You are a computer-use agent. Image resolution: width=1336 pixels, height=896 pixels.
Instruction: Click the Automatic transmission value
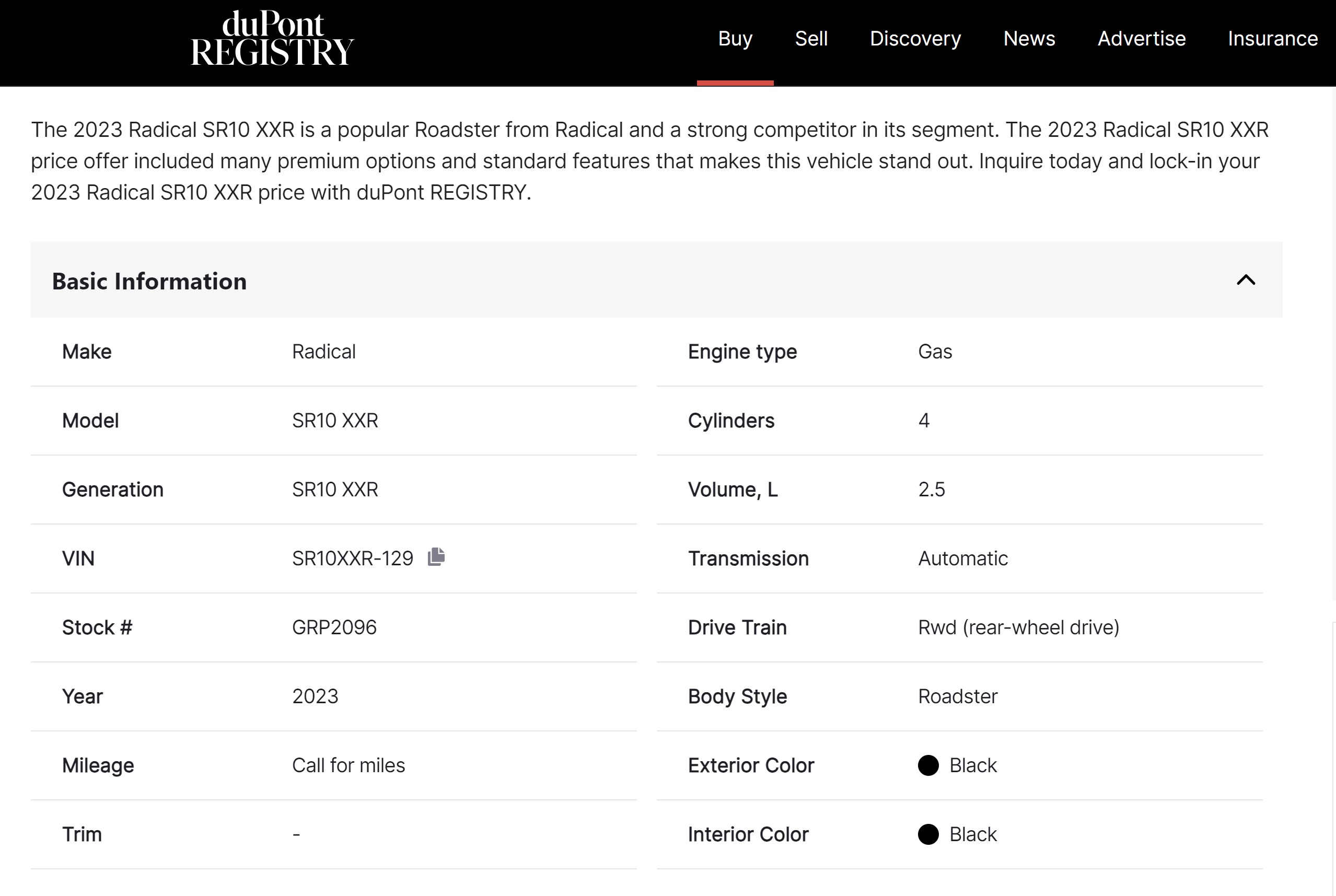962,558
